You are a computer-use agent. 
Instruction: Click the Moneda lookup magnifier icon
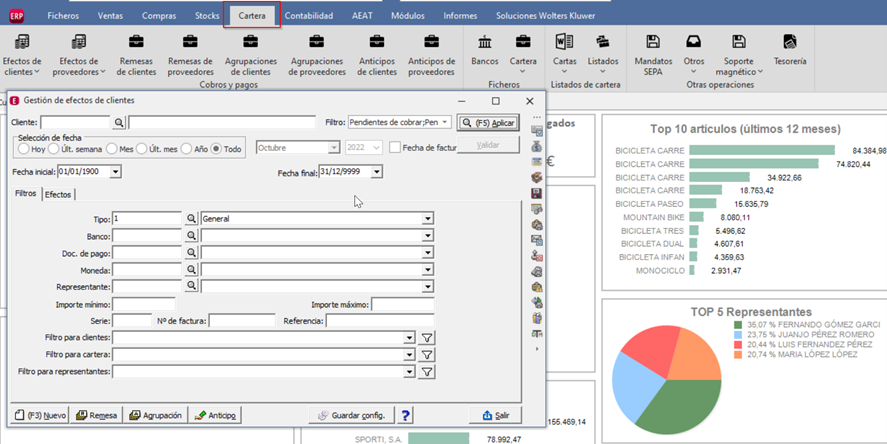pos(191,270)
